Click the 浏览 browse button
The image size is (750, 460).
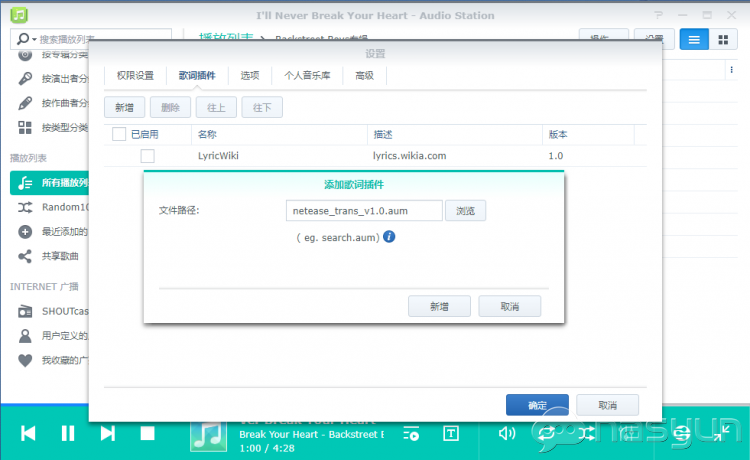click(465, 211)
